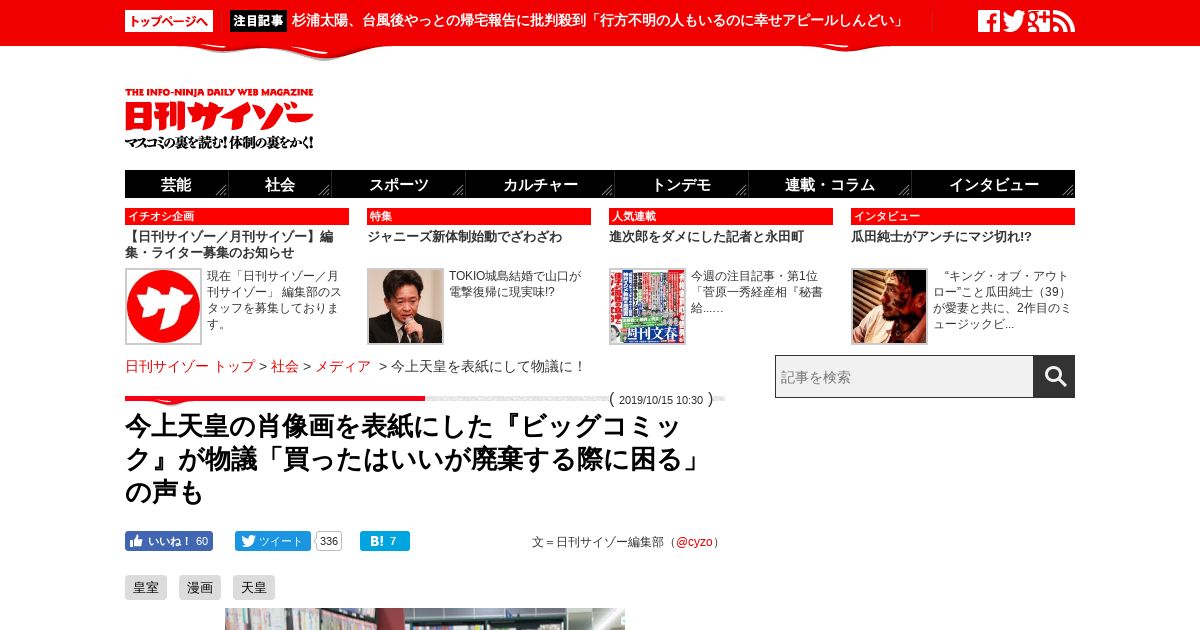Open the 社会 menu
The height and width of the screenshot is (630, 1200).
tap(280, 184)
